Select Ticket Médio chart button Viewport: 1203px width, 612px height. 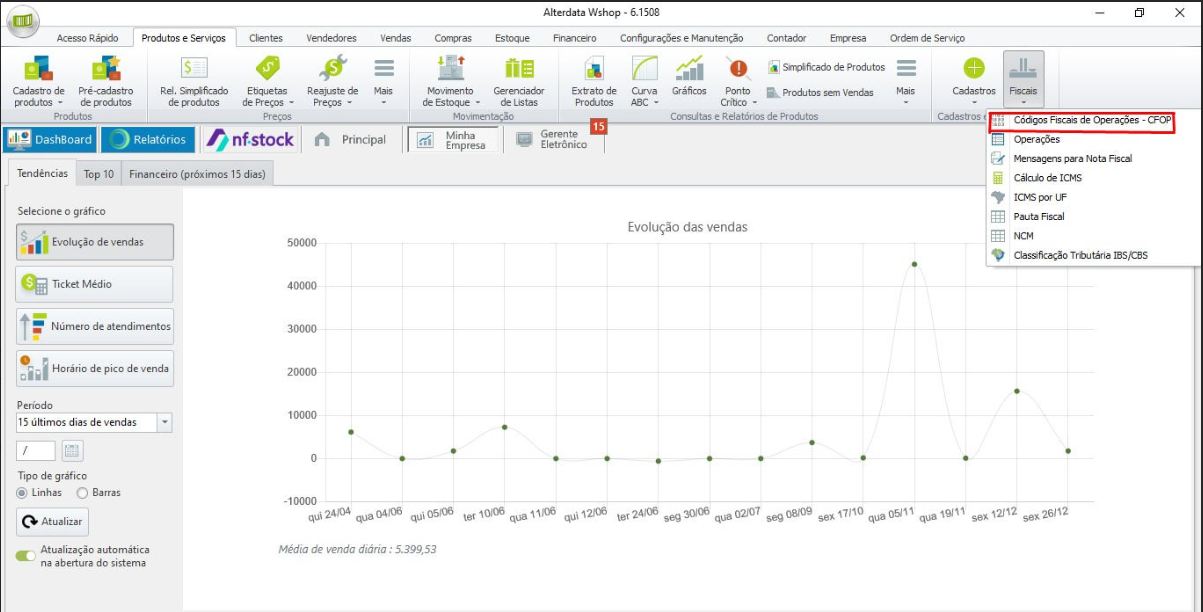click(95, 284)
